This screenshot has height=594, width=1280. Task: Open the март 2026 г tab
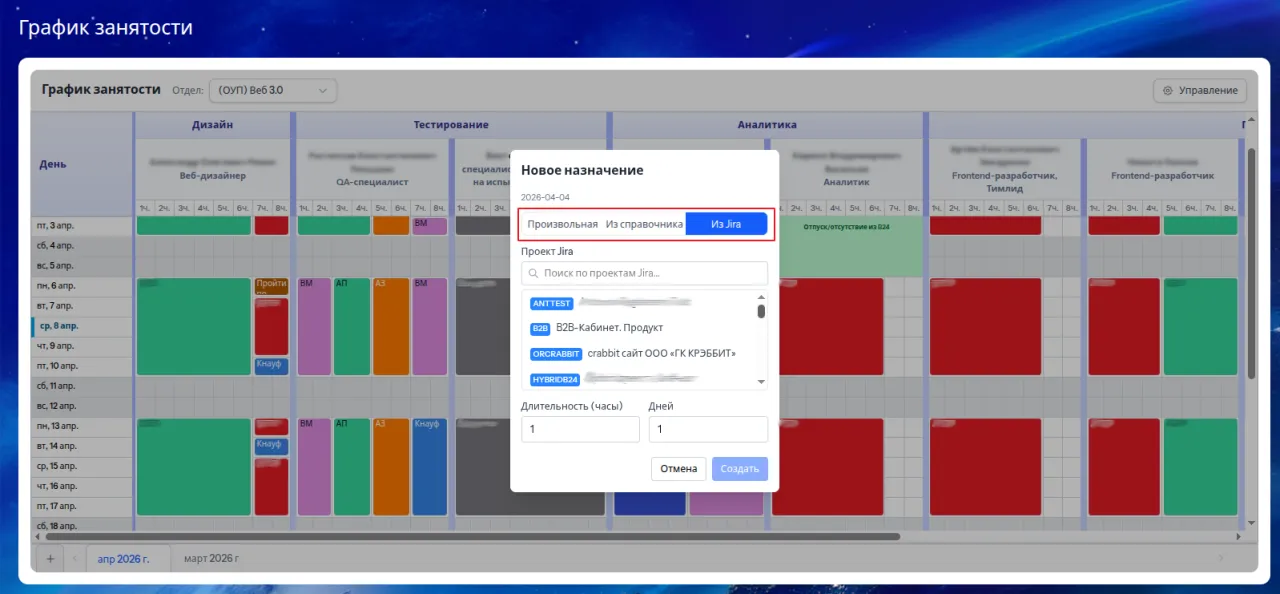(211, 558)
